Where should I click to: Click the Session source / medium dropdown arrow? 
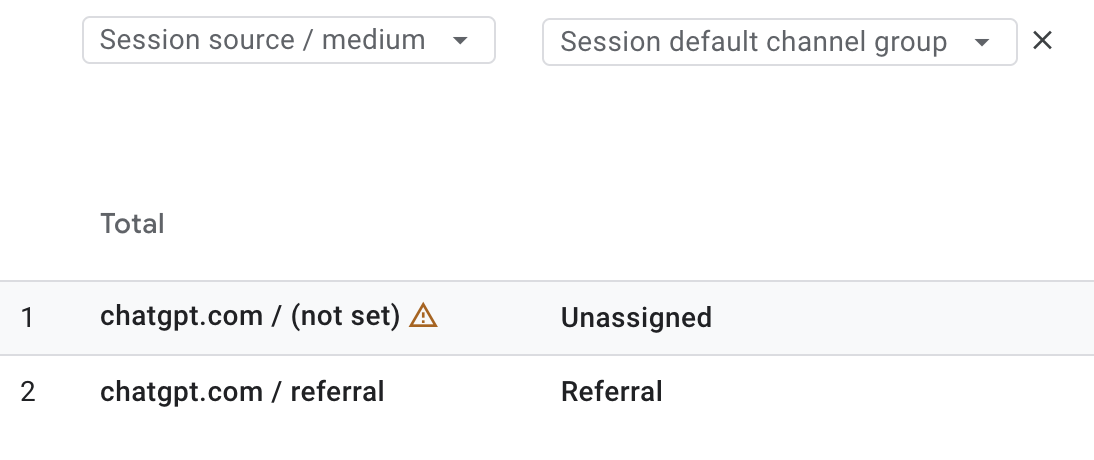tap(460, 41)
